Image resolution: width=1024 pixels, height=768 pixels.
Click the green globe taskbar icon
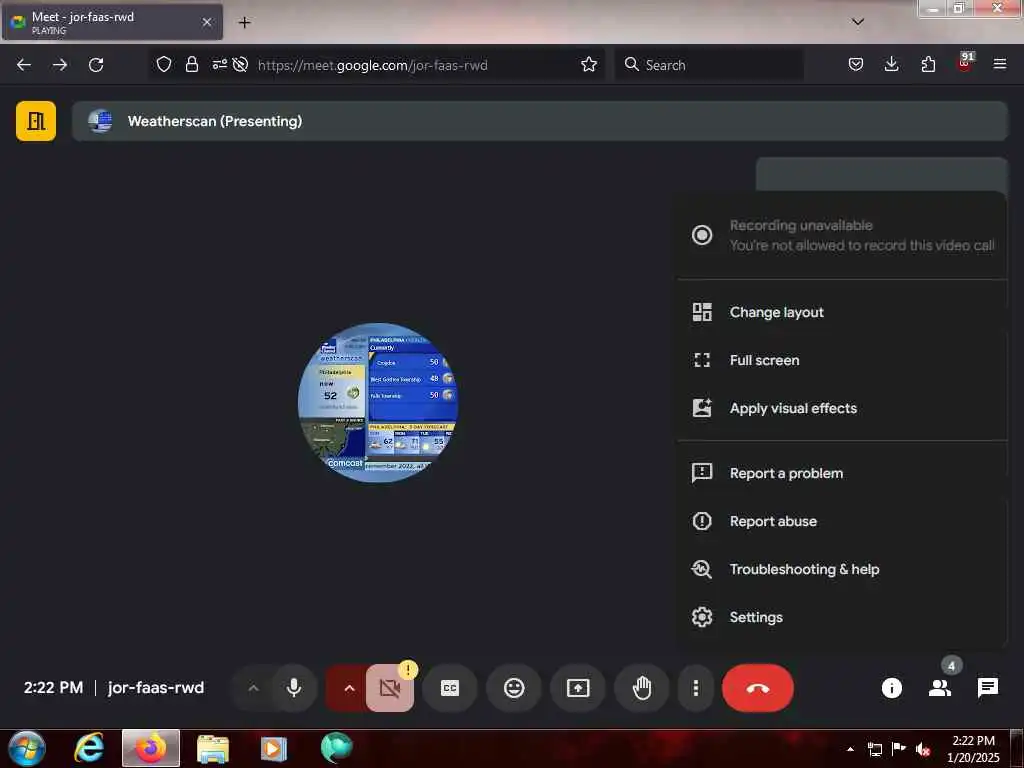point(336,748)
